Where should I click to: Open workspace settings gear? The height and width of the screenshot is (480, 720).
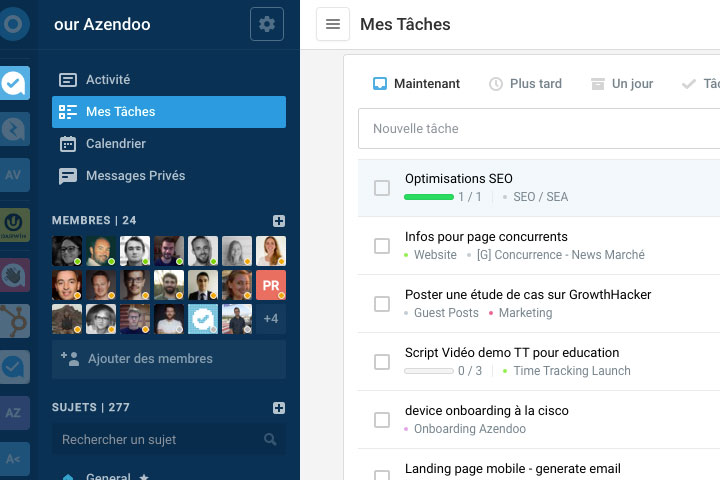click(267, 24)
